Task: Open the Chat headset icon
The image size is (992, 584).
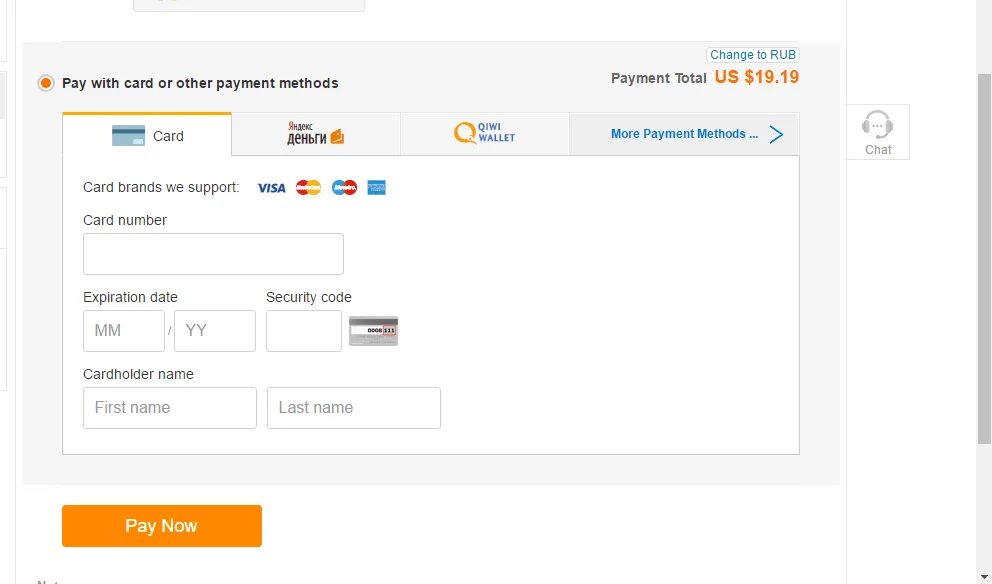Action: pyautogui.click(x=877, y=126)
